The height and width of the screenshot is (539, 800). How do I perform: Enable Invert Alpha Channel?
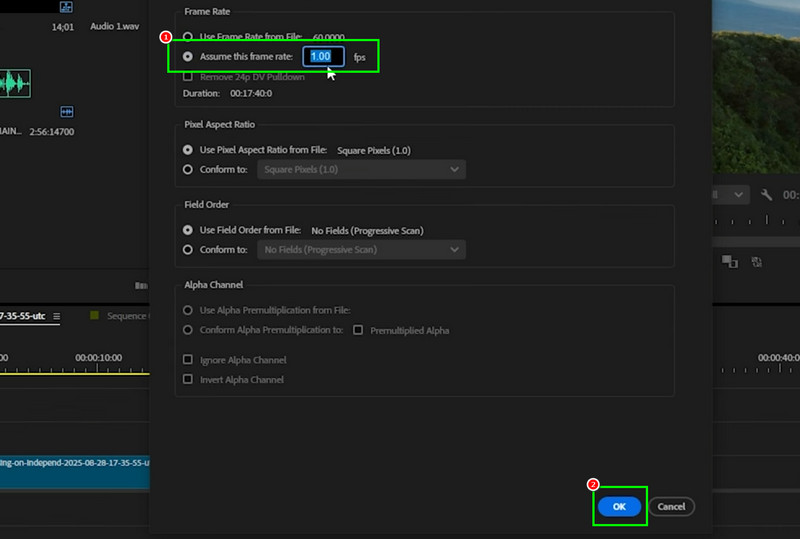(x=188, y=379)
